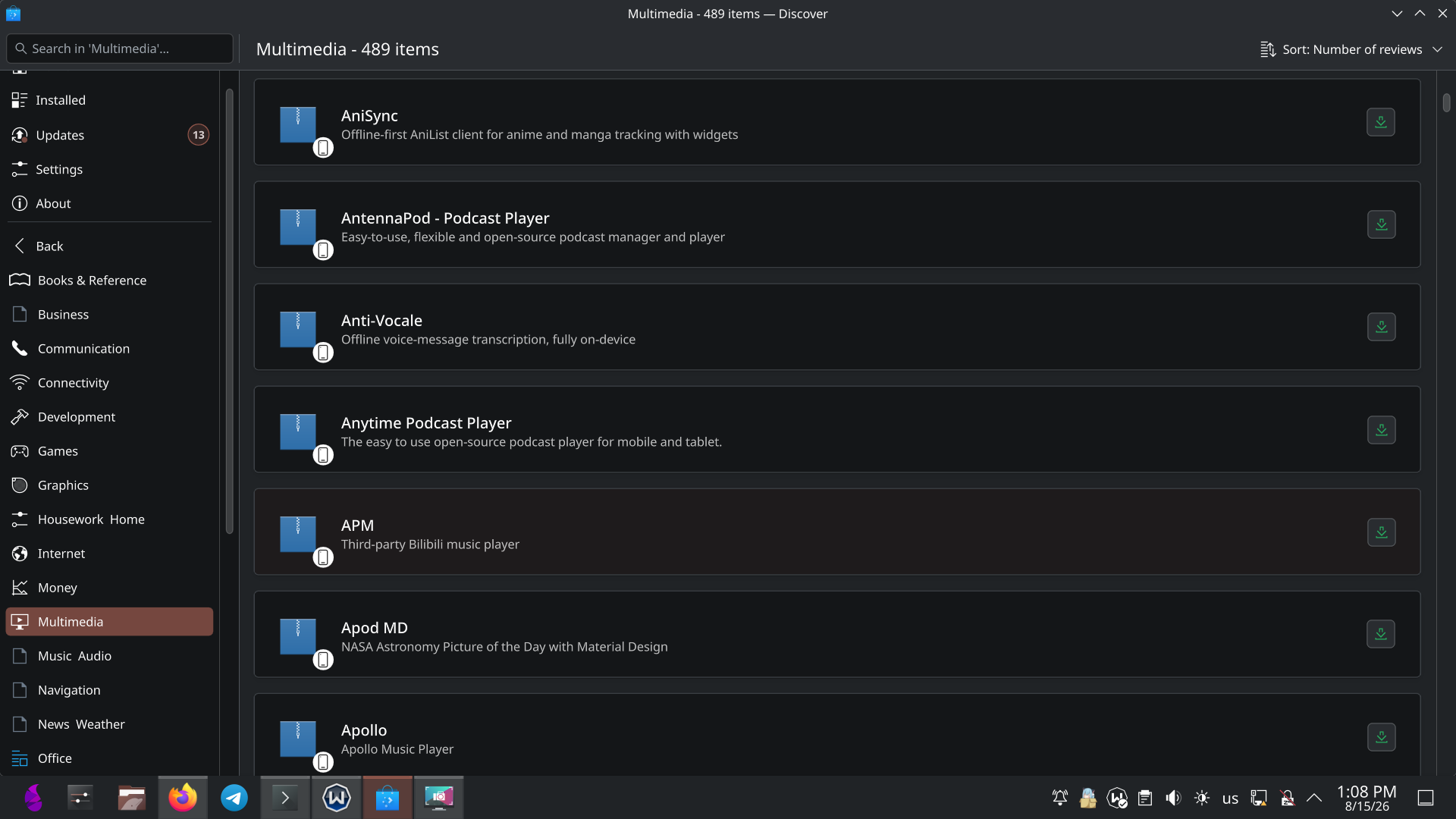This screenshot has height=819, width=1456.
Task: Click the volume tray icon
Action: 1173,798
